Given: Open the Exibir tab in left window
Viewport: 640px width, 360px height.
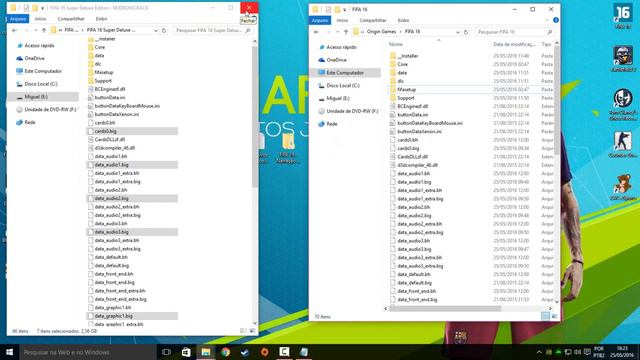Looking at the screenshot, I should (101, 19).
